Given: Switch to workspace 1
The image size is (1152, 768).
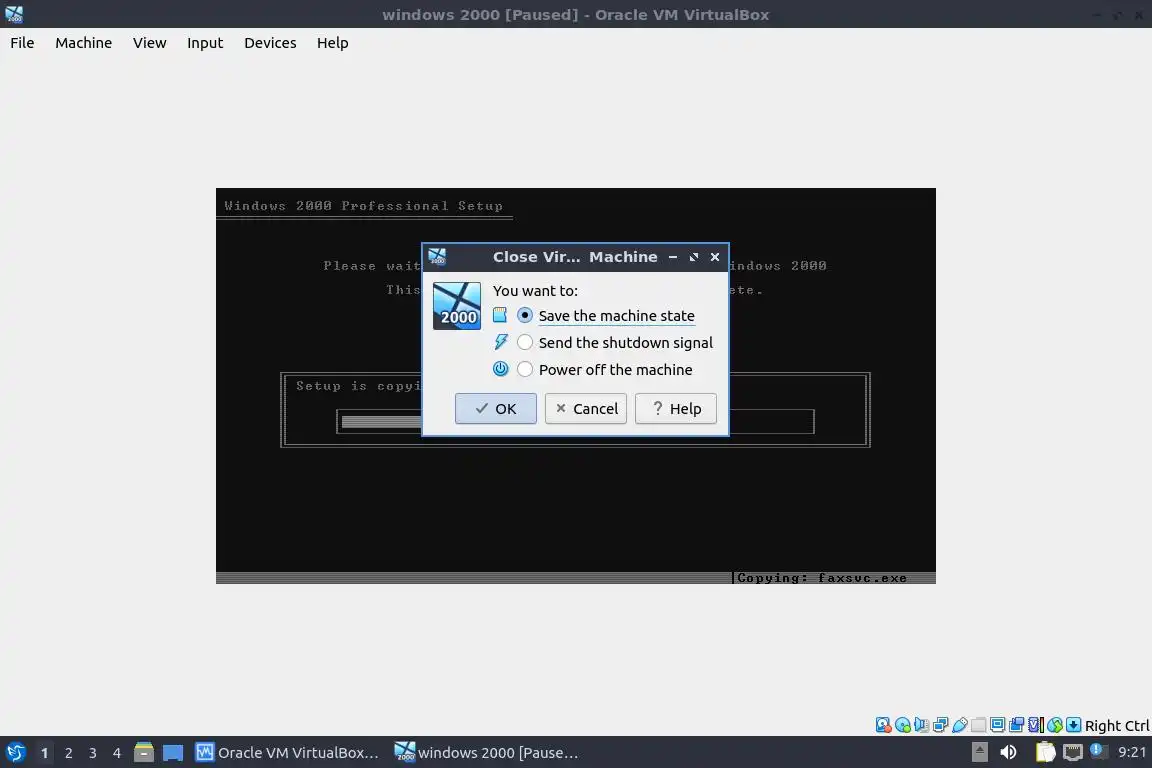Looking at the screenshot, I should coord(45,753).
